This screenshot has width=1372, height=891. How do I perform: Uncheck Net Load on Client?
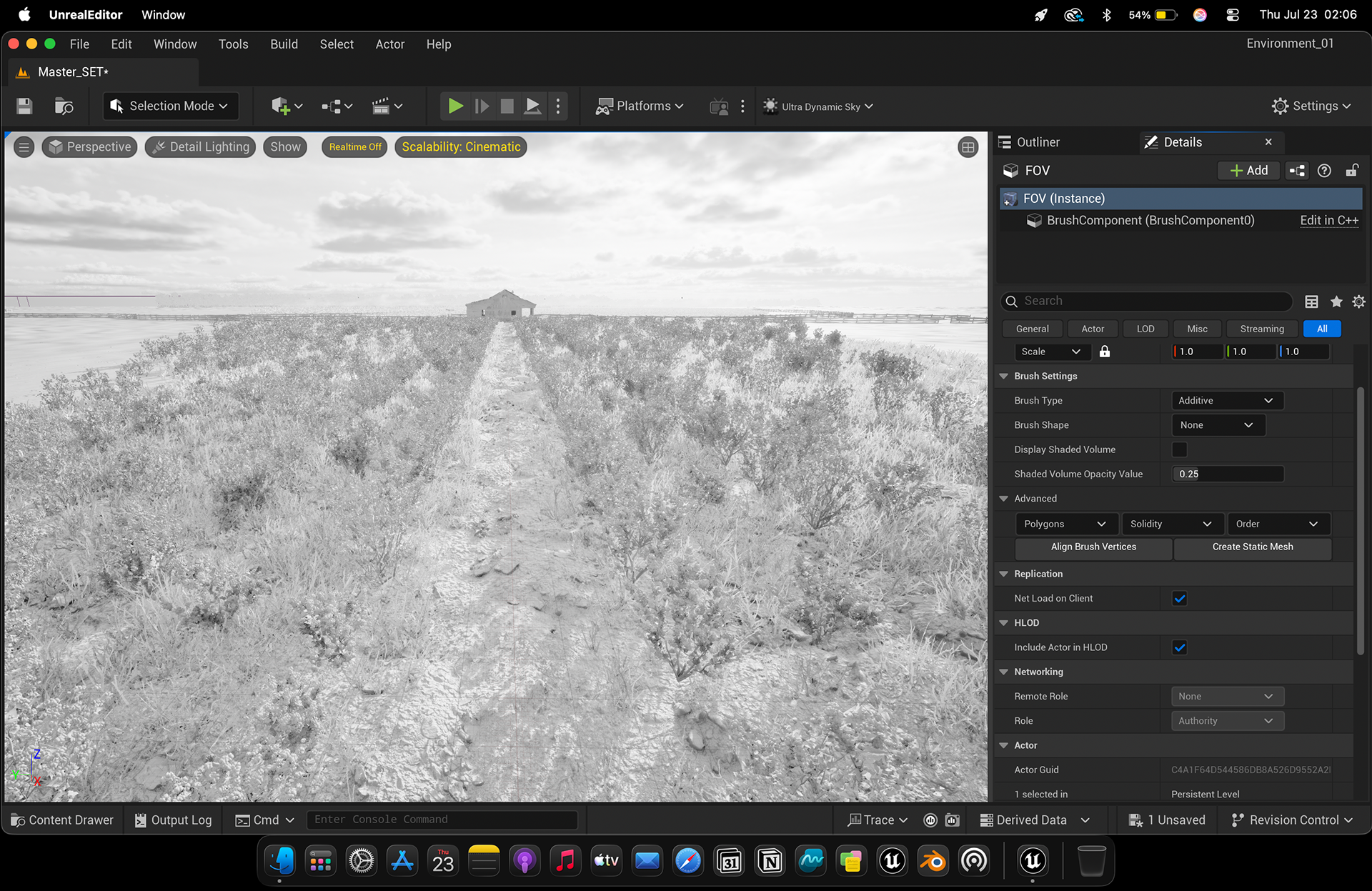click(x=1180, y=599)
